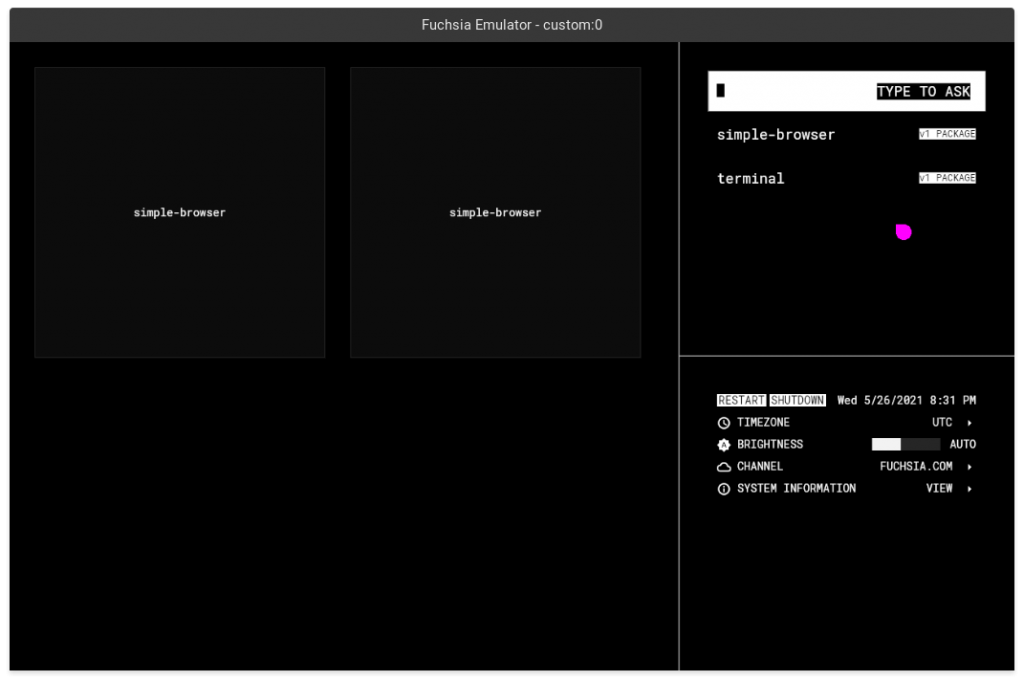Click the RESTART button
1024x681 pixels.
(x=741, y=400)
